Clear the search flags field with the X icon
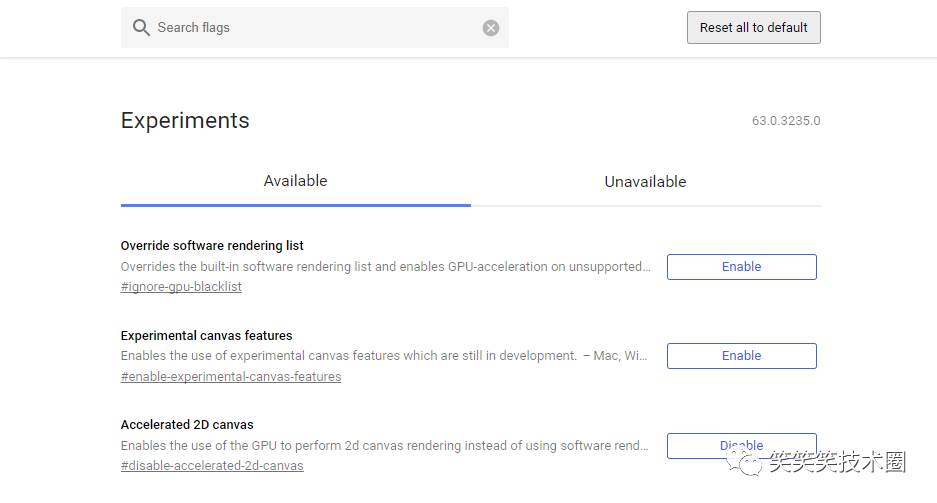This screenshot has height=503, width=937. 491,28
